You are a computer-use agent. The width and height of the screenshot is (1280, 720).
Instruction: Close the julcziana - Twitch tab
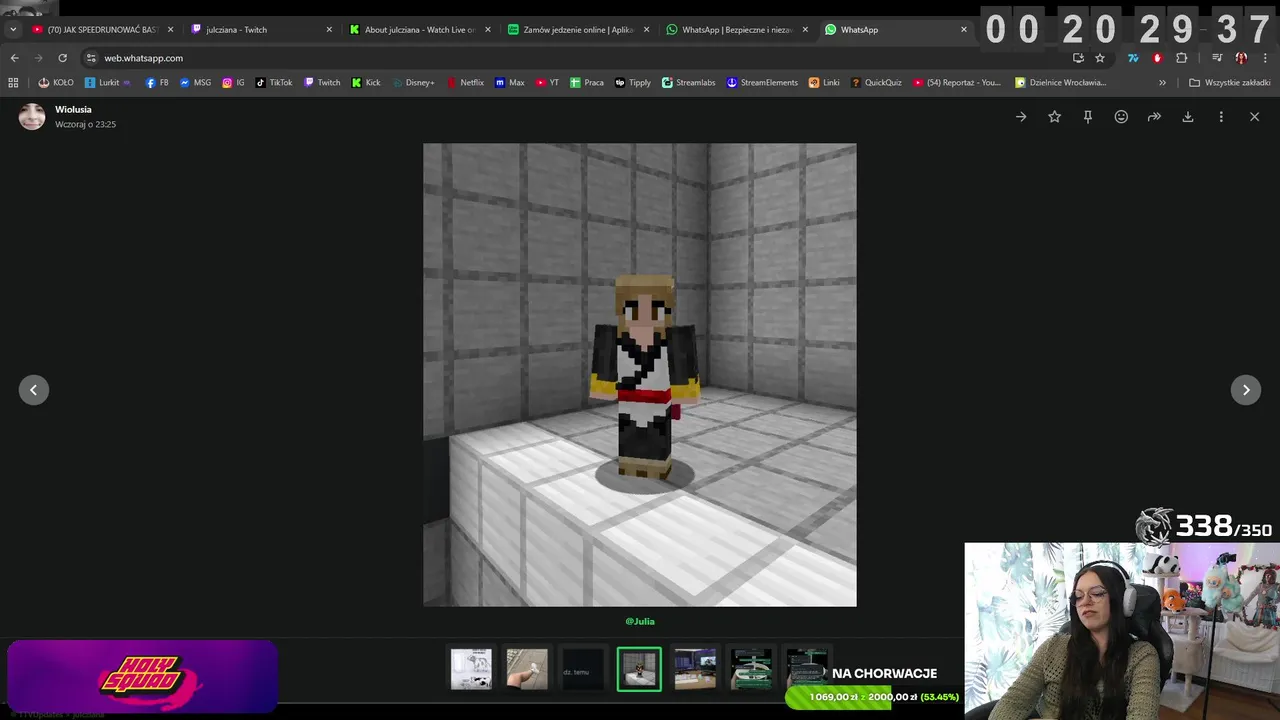tap(329, 30)
